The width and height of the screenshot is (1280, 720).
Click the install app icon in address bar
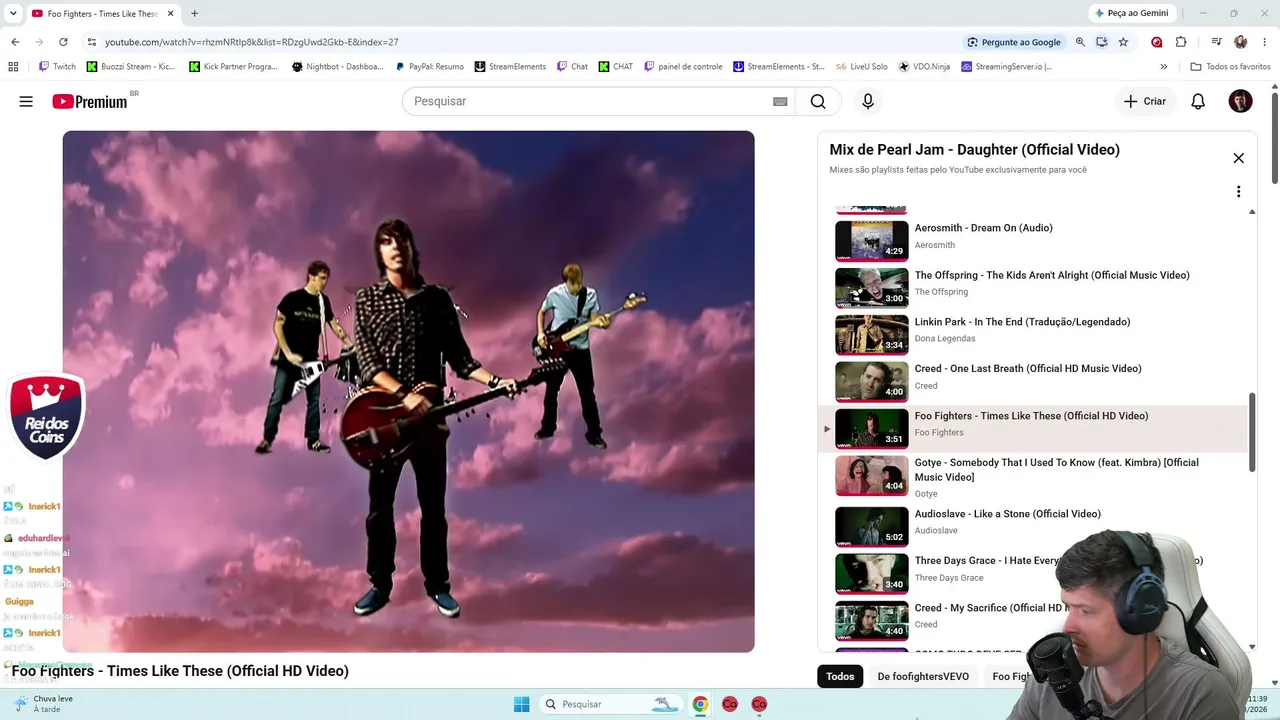click(x=1101, y=42)
